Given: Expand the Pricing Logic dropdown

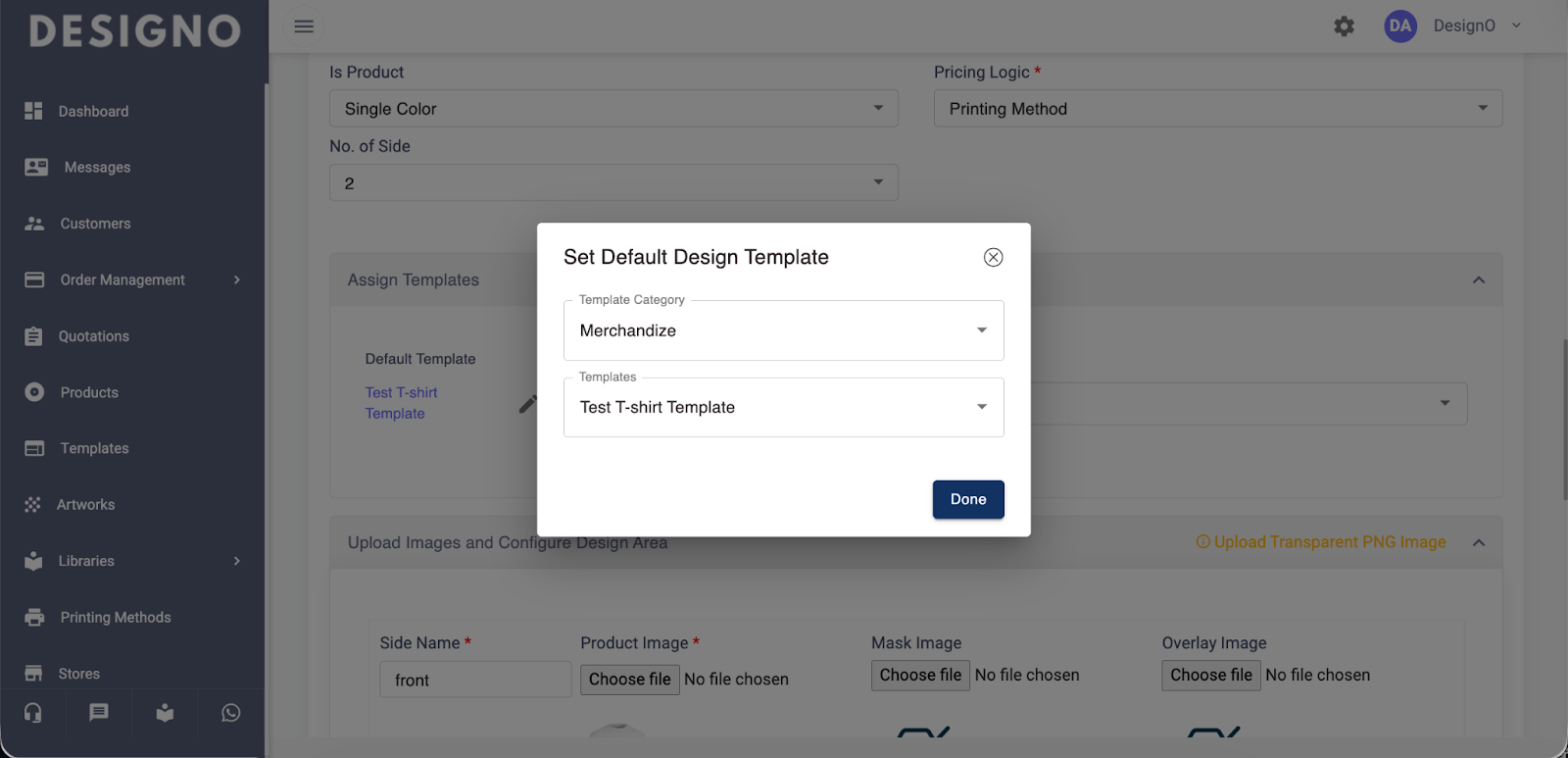Looking at the screenshot, I should coord(1217,109).
